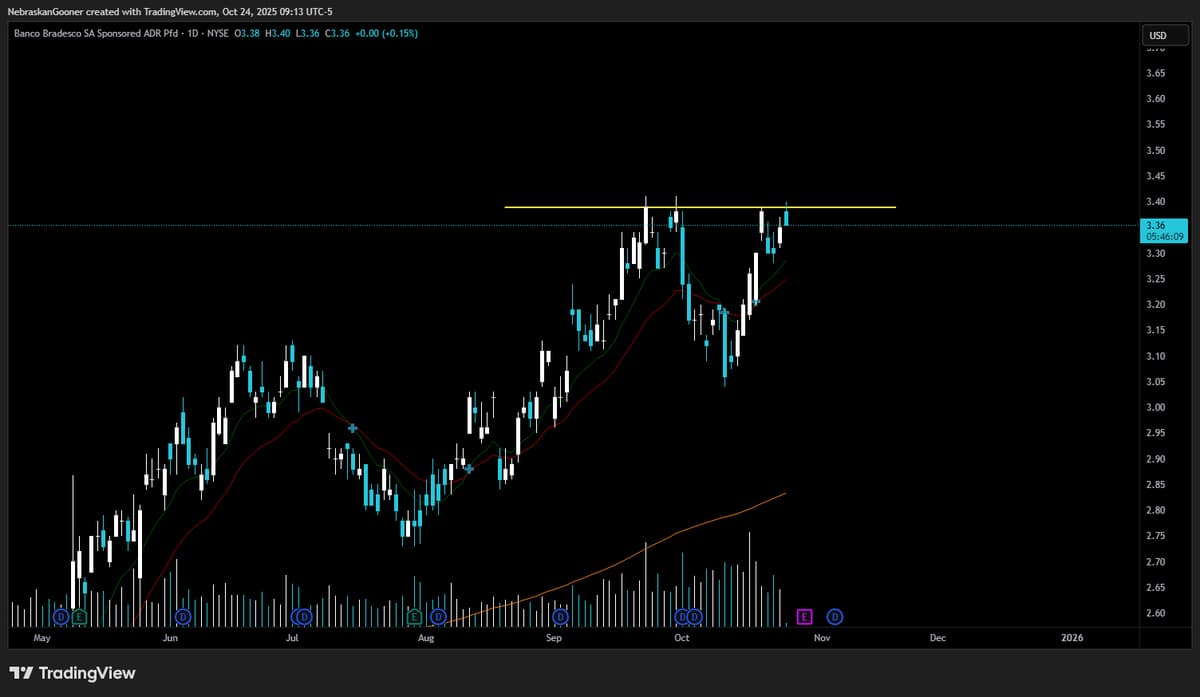The image size is (1200, 697).
Task: Click the dividend marker beneath September
Action: (x=559, y=617)
